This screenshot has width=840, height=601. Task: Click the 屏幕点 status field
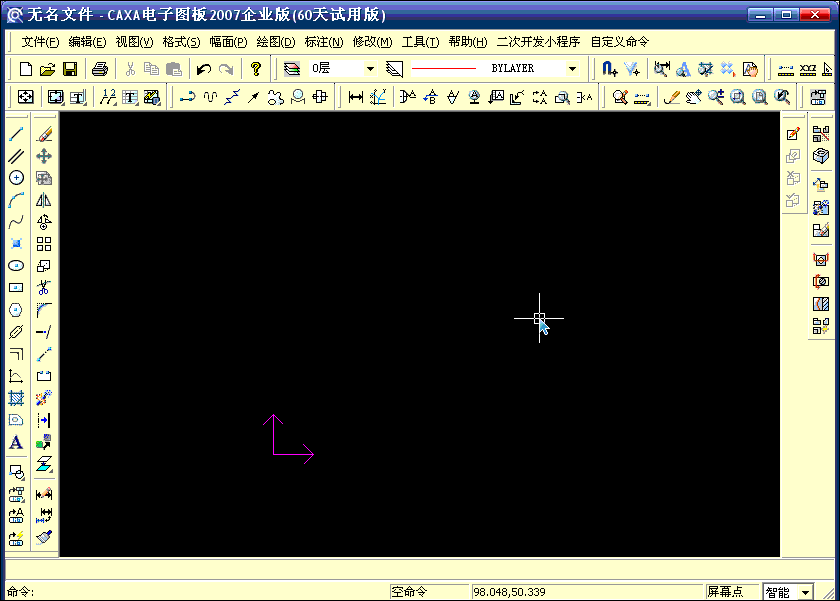click(732, 592)
